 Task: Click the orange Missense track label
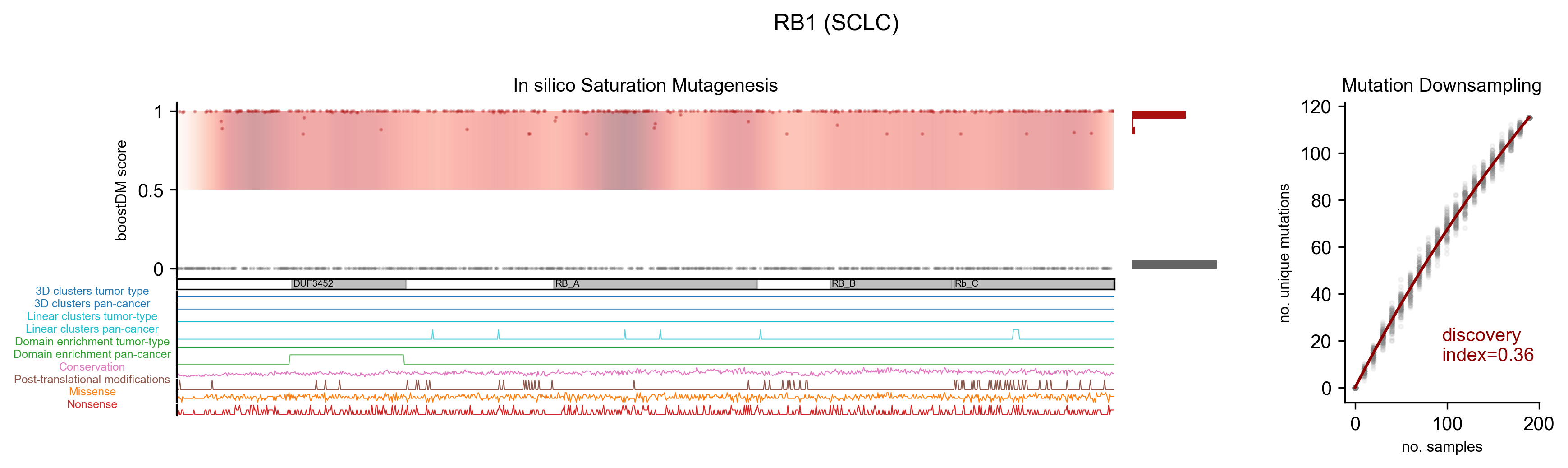click(92, 392)
